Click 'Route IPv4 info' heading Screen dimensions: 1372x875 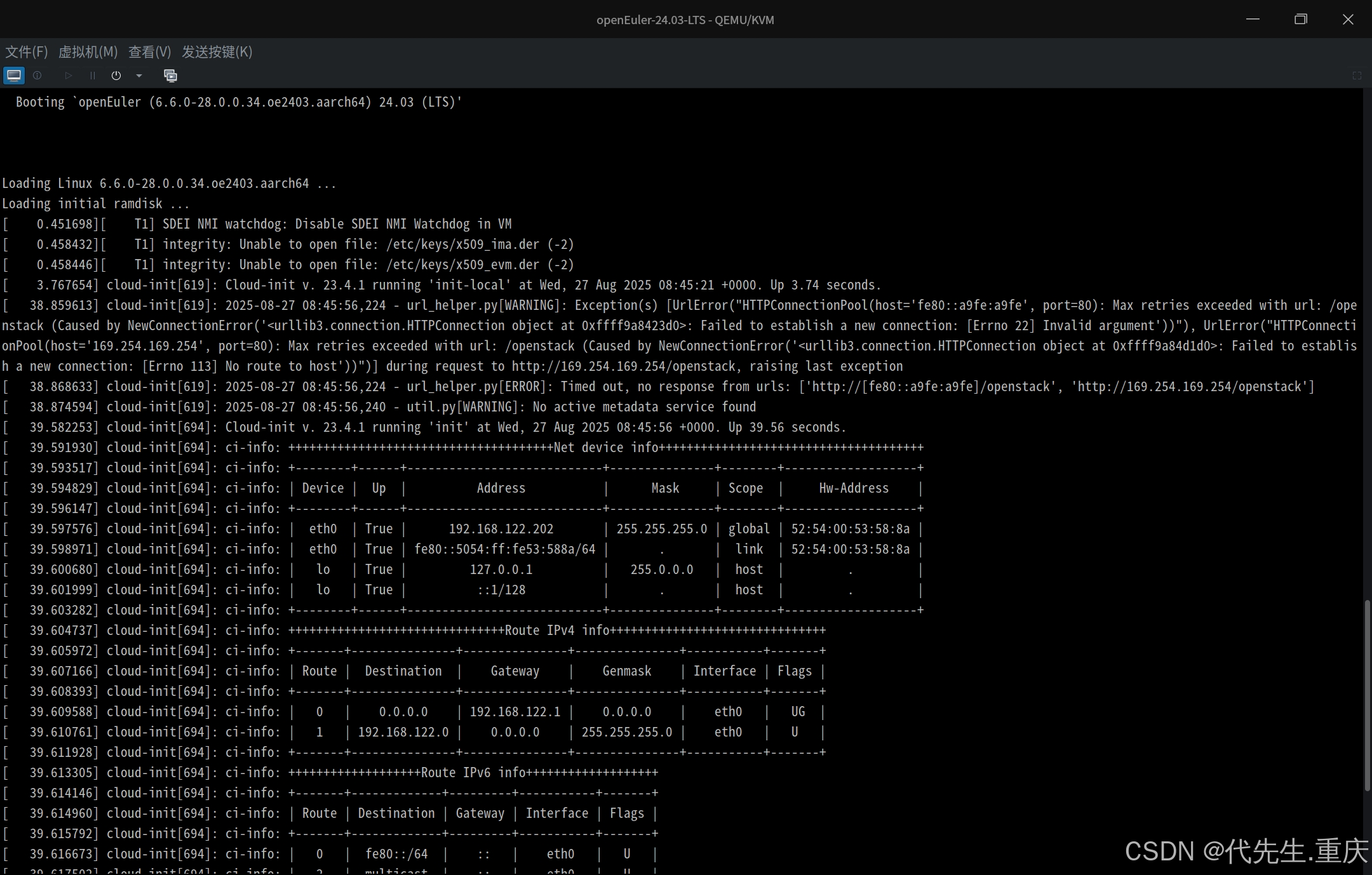click(557, 631)
